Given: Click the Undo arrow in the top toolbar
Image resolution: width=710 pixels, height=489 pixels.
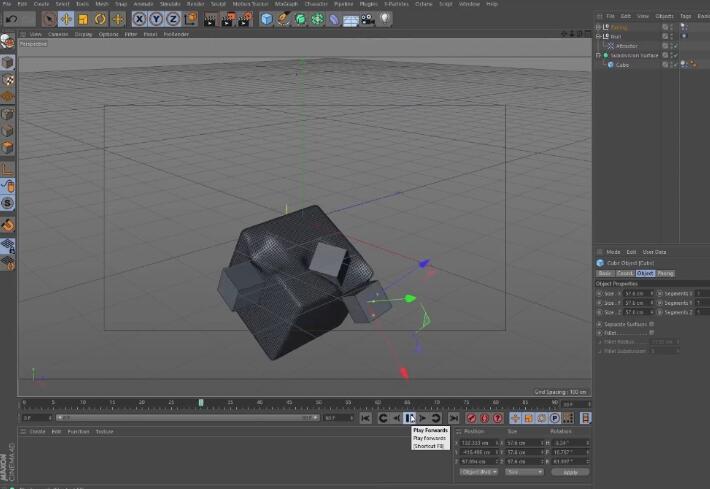Looking at the screenshot, I should coord(12,19).
